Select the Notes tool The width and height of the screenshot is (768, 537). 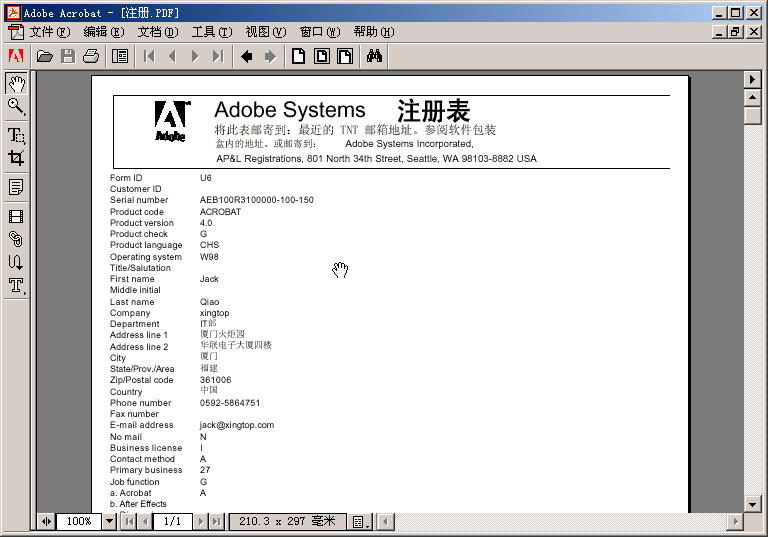tap(16, 187)
